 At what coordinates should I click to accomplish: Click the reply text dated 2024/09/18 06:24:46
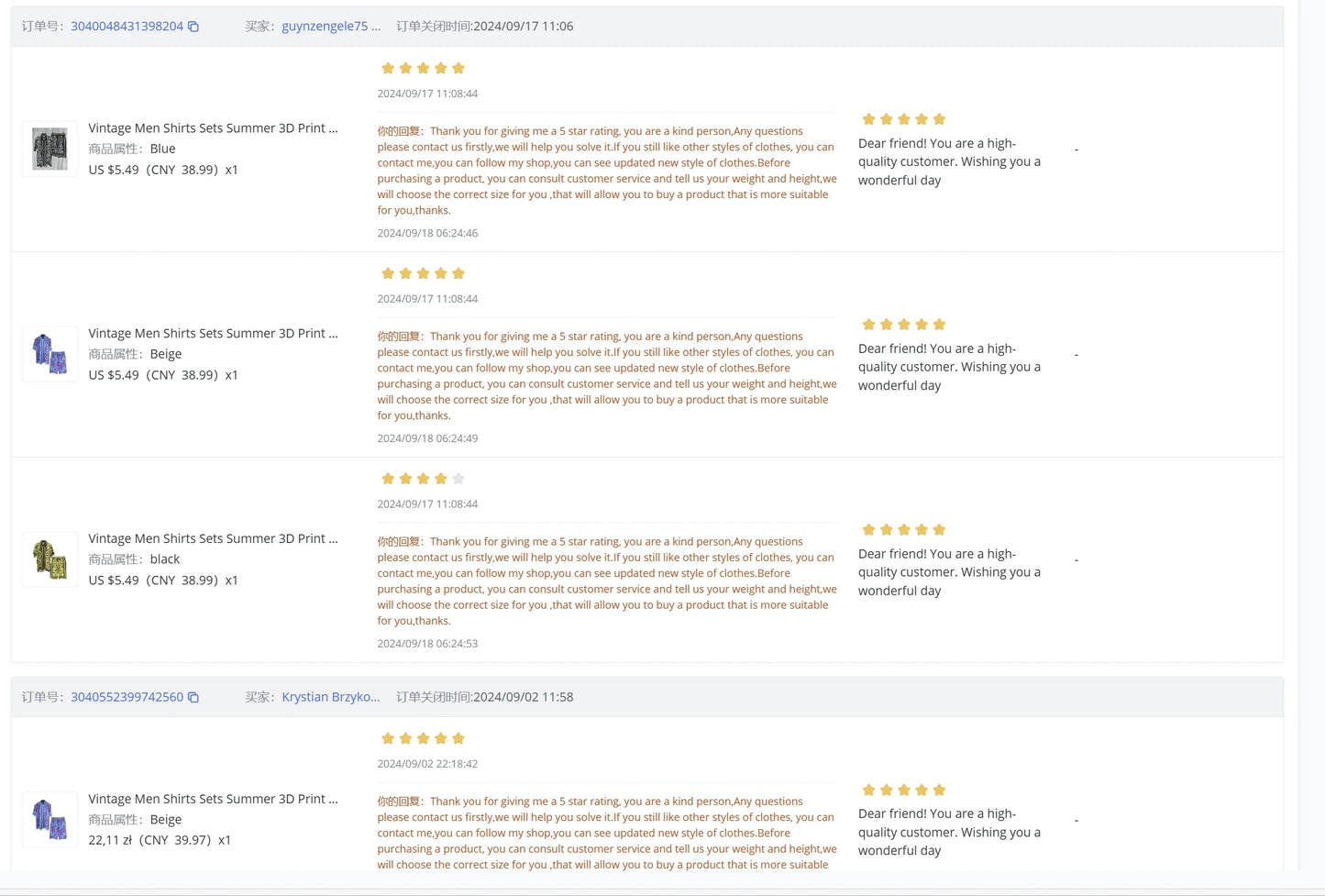[x=606, y=171]
